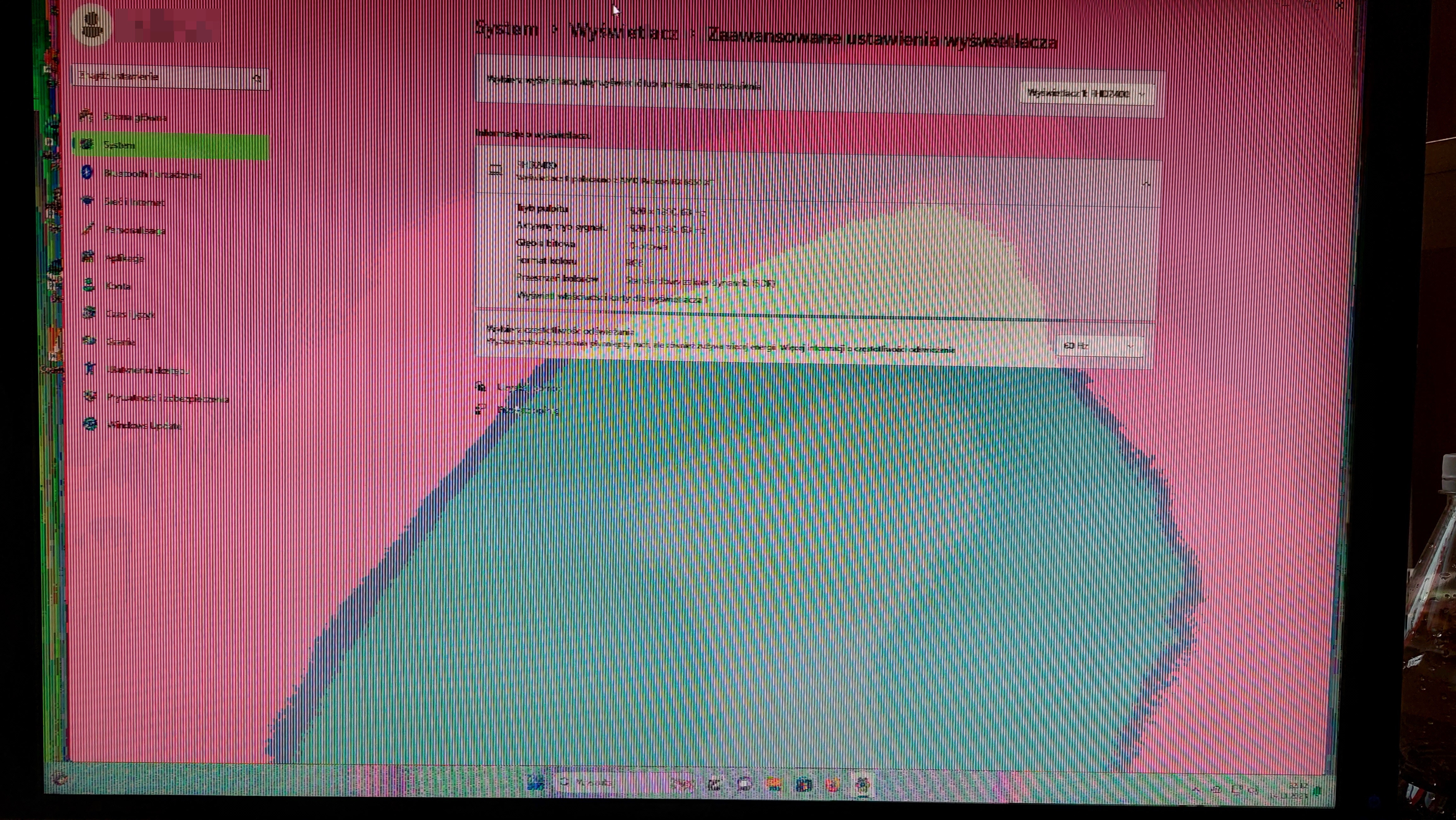Click the Windows Start button on taskbar

tap(535, 783)
